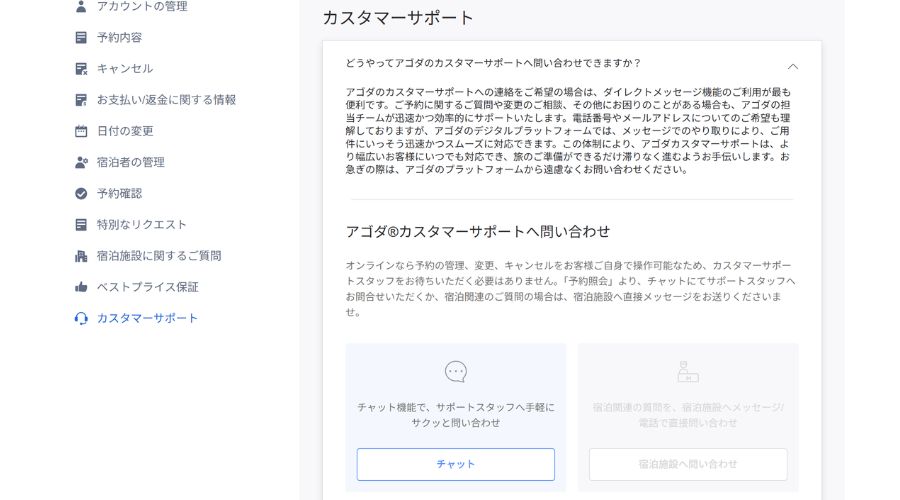This screenshot has width=900, height=500.
Task: Collapse the customer support FAQ chevron
Action: 793,66
